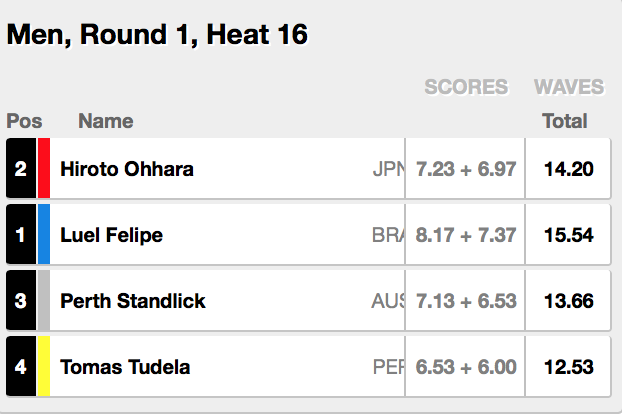The height and width of the screenshot is (414, 622).
Task: Click the position 4 badge
Action: (x=21, y=367)
